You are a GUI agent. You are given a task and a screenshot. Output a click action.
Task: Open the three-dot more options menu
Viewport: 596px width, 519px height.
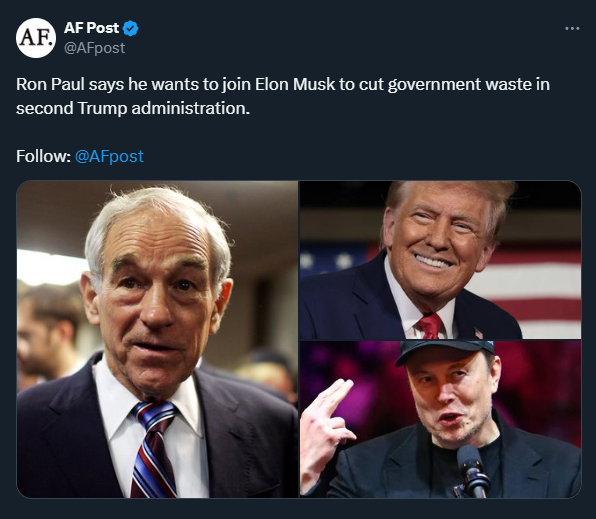point(572,29)
